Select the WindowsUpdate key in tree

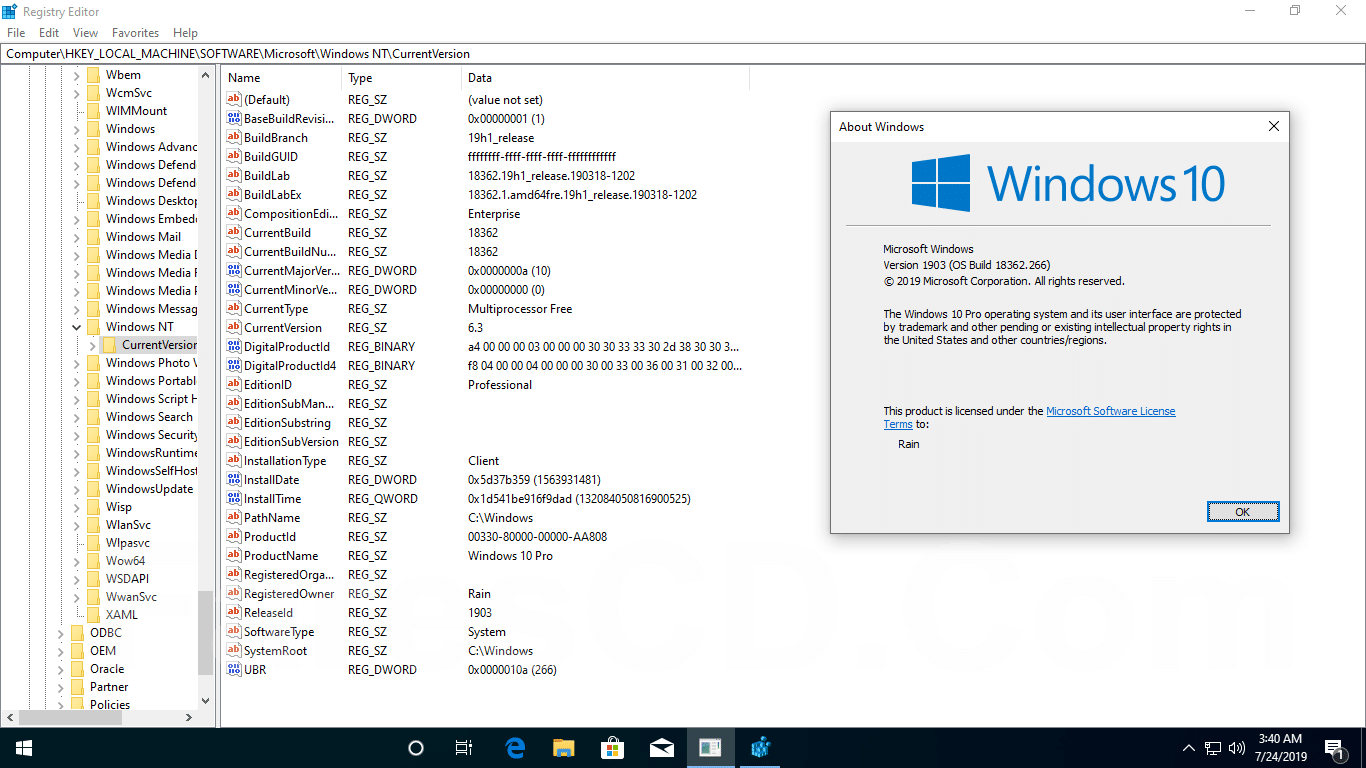[149, 489]
